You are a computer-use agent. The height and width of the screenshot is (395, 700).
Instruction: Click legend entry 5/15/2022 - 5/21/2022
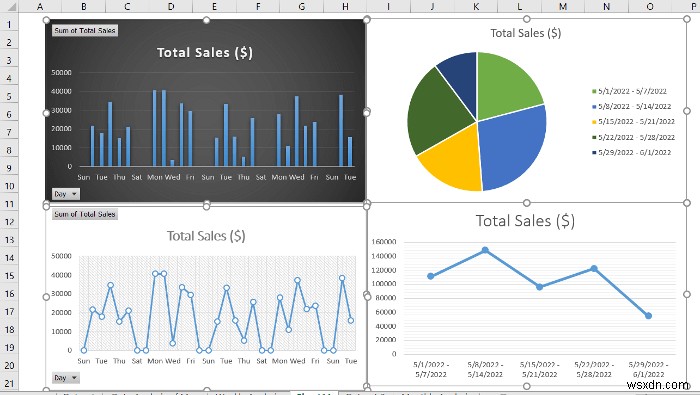tap(633, 121)
